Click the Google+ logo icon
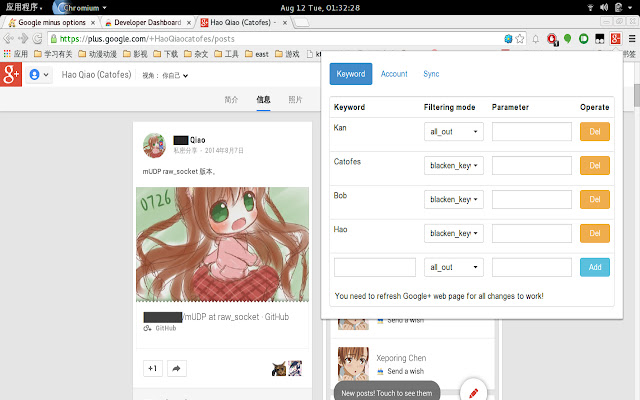Viewport: 640px width, 400px height. pyautogui.click(x=11, y=74)
